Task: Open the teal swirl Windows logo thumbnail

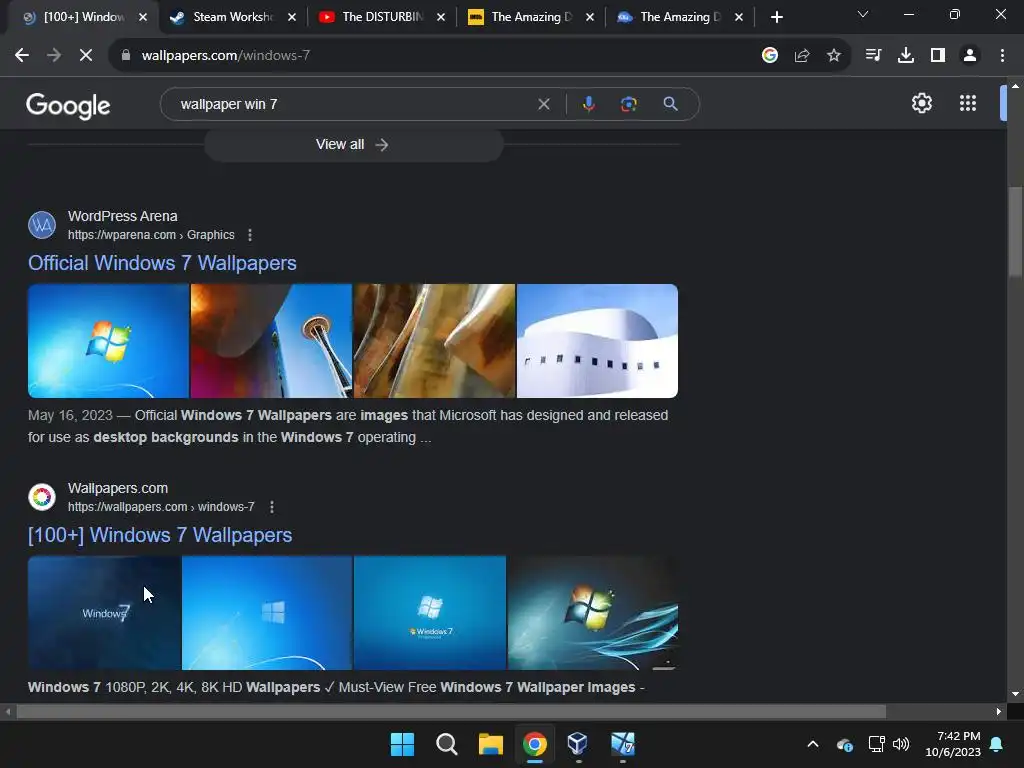Action: click(x=593, y=613)
